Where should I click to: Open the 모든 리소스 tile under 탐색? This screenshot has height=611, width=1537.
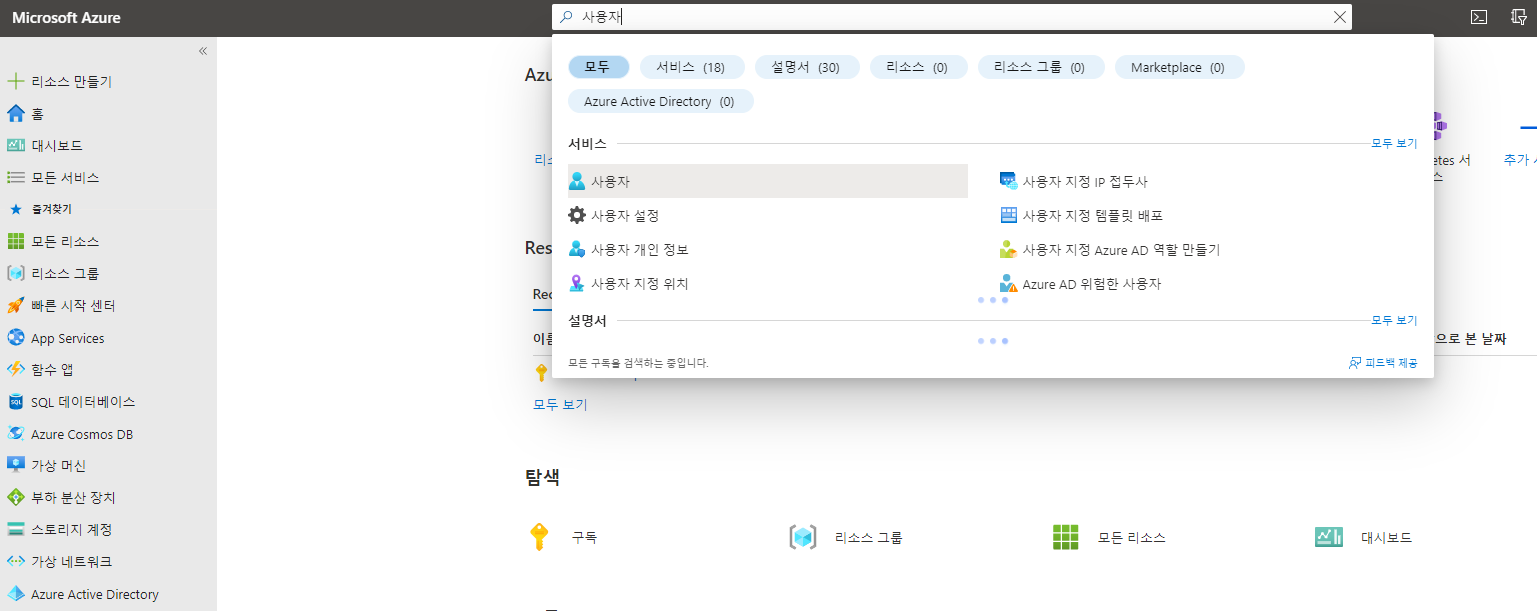[x=1109, y=537]
